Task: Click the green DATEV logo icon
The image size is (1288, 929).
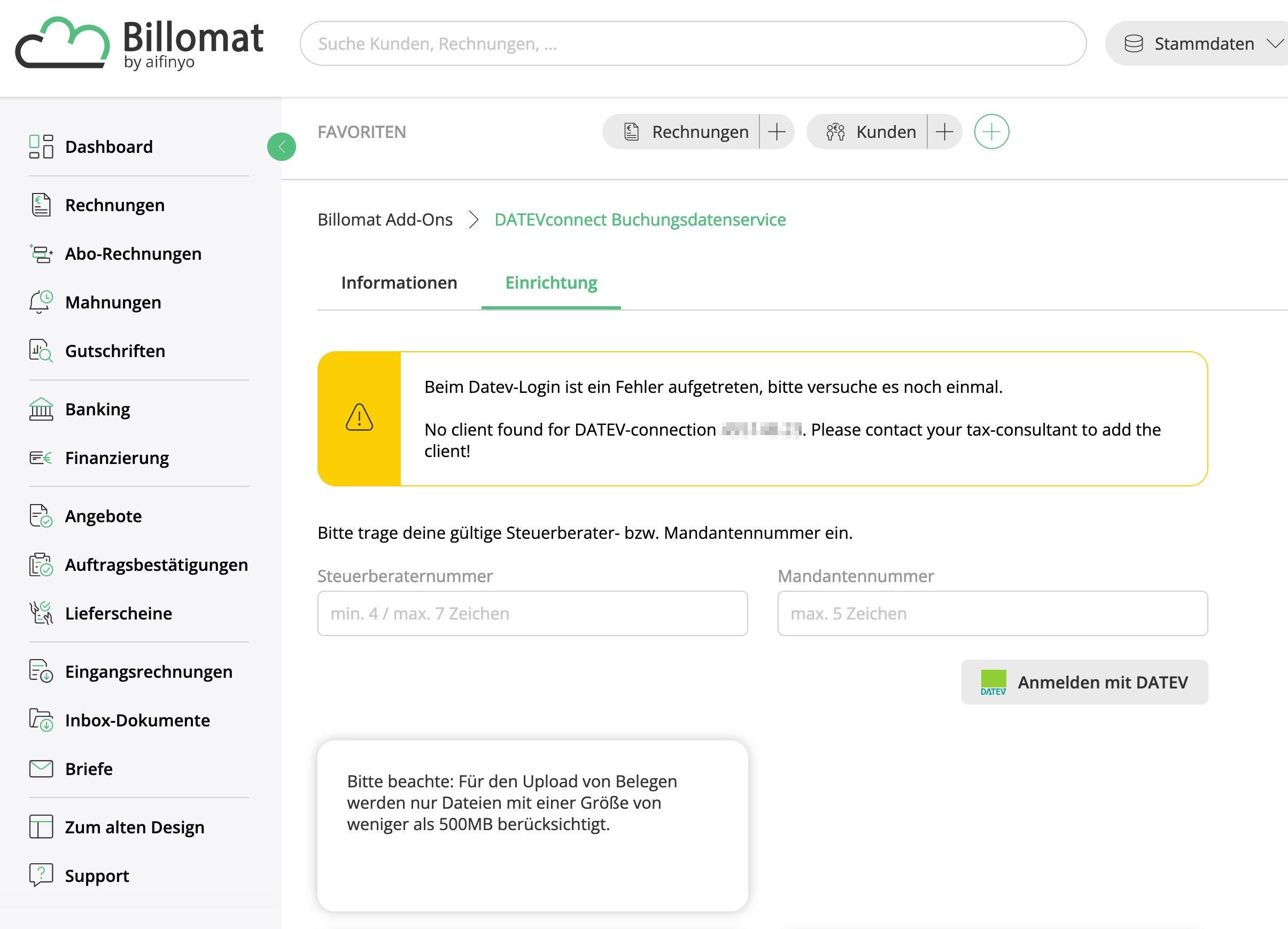Action: [x=994, y=682]
